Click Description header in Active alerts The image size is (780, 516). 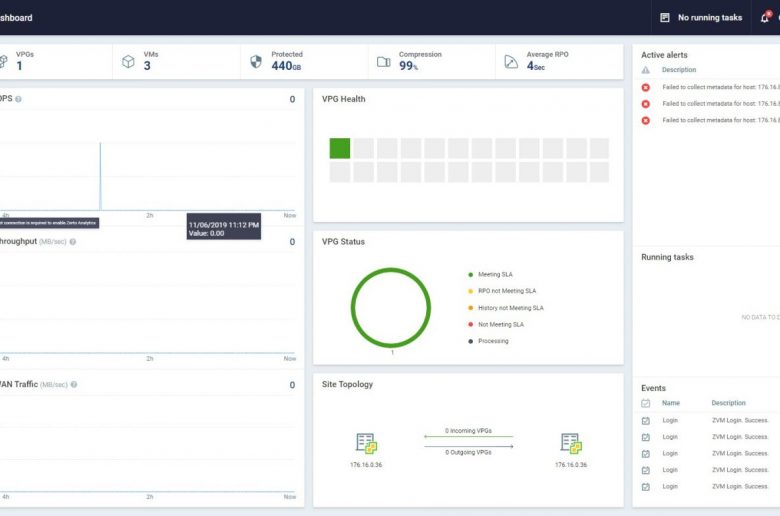pos(679,70)
